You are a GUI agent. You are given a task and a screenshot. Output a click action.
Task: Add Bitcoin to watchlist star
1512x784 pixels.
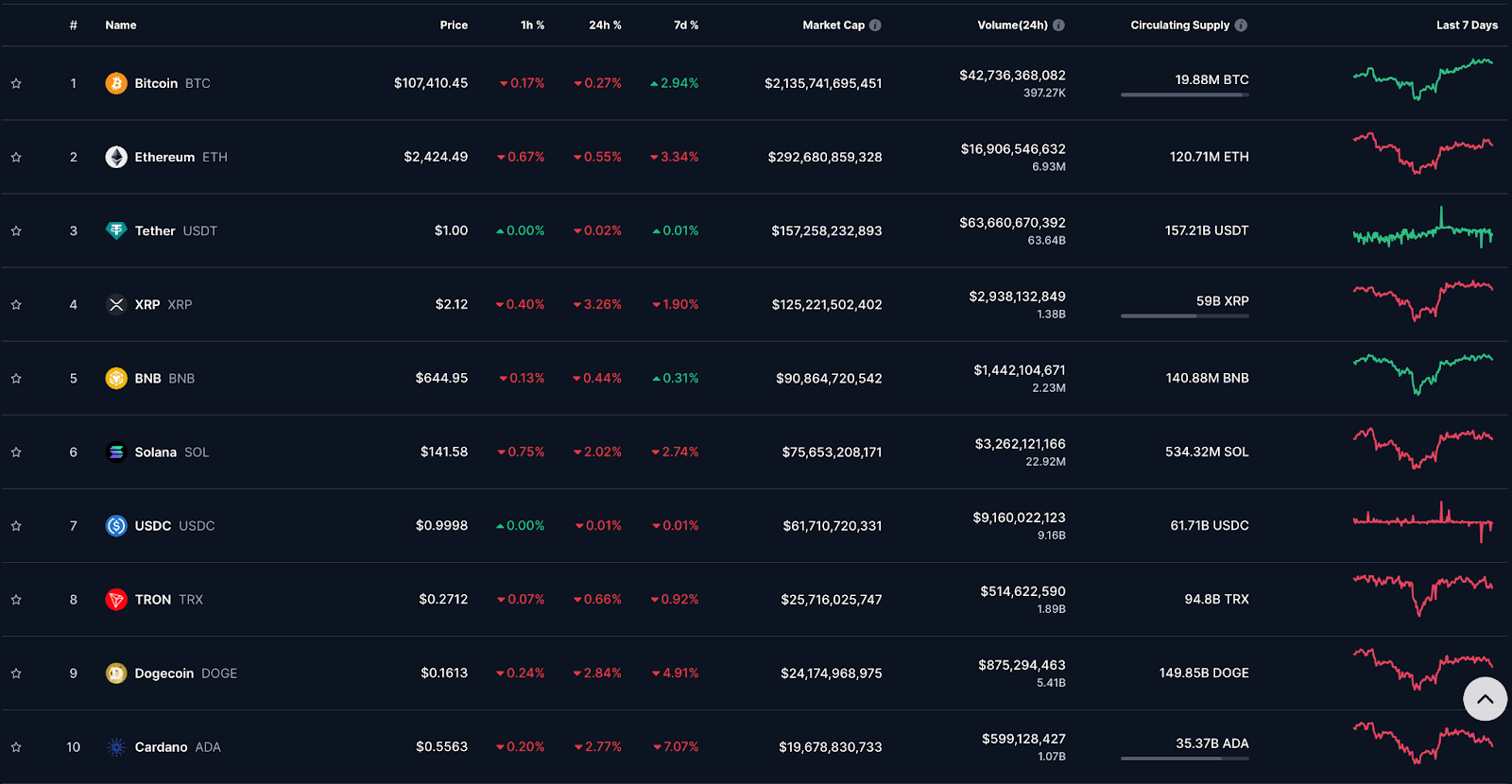[16, 83]
